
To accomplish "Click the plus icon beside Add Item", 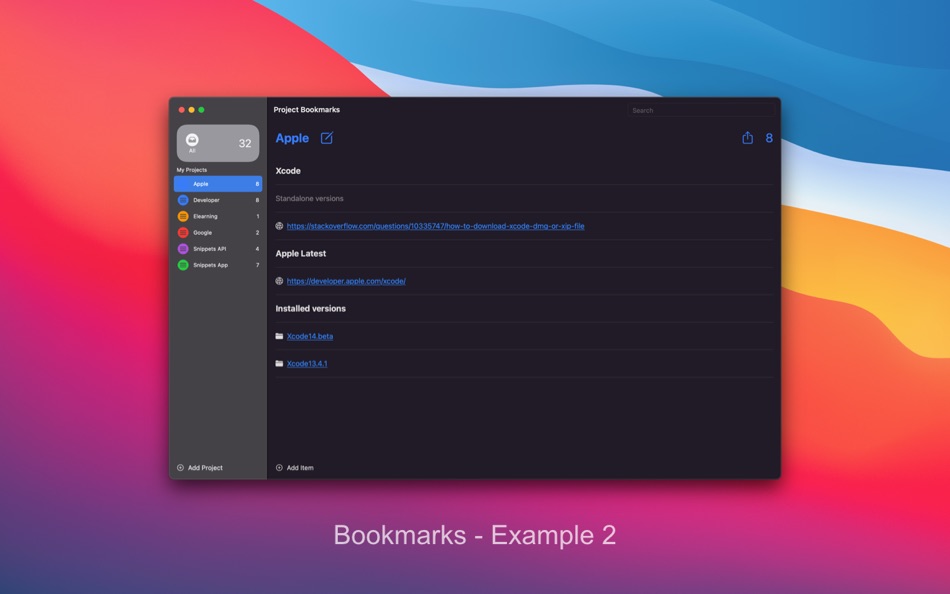I will click(279, 468).
